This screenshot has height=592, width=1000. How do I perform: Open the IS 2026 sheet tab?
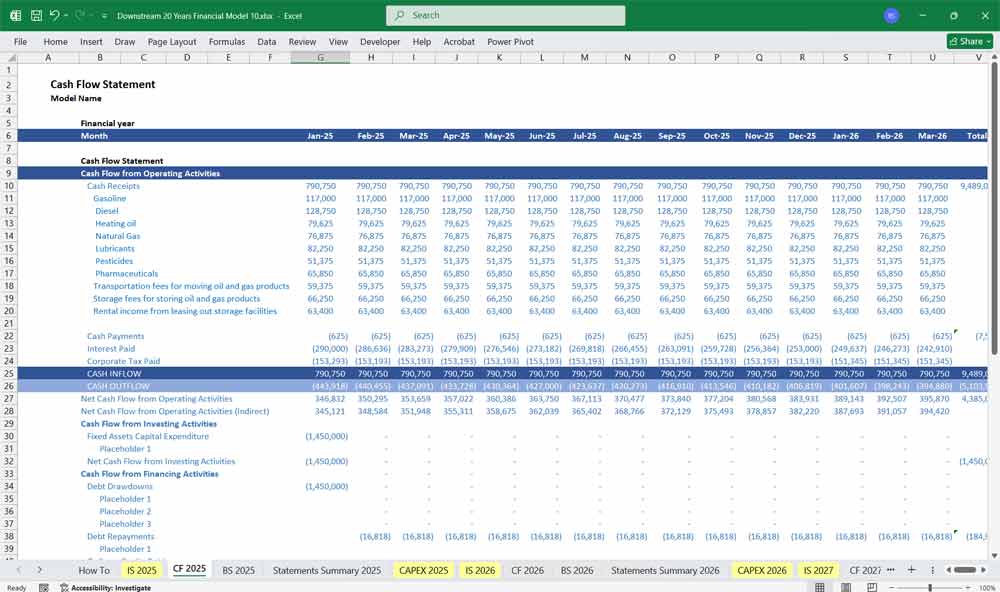pos(480,570)
